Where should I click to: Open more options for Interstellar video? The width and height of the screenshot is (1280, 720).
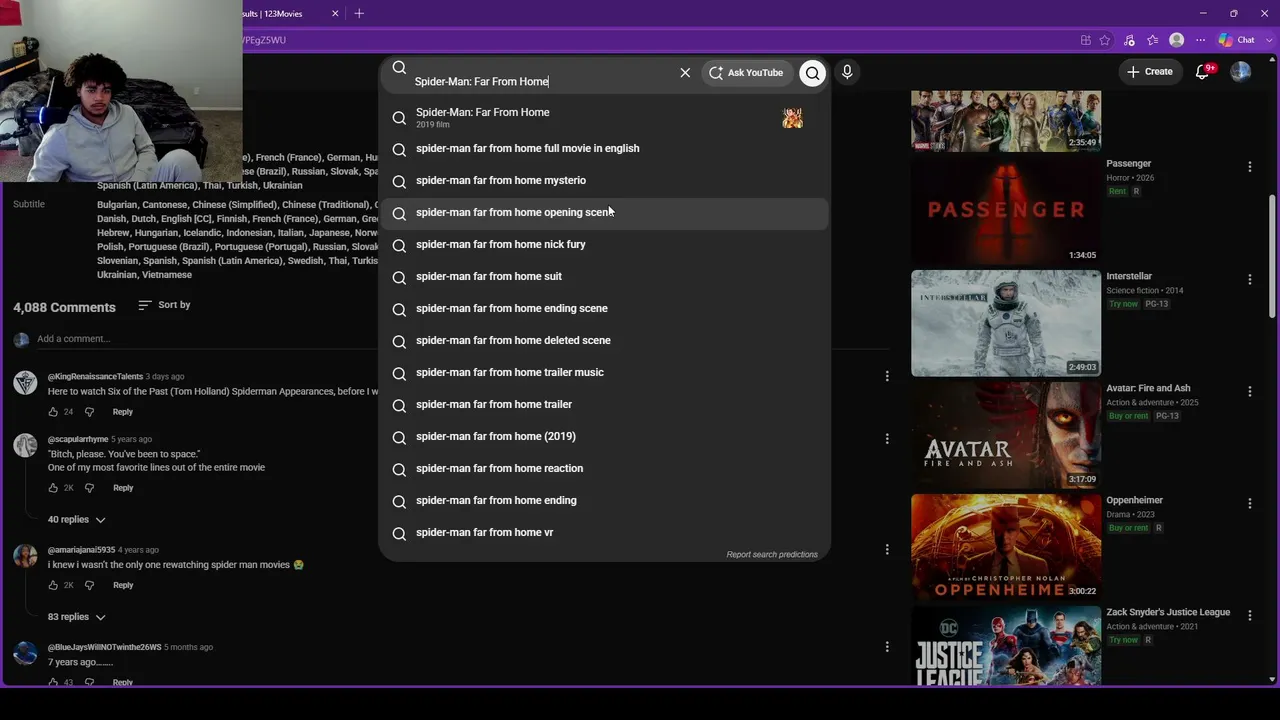pos(1249,280)
